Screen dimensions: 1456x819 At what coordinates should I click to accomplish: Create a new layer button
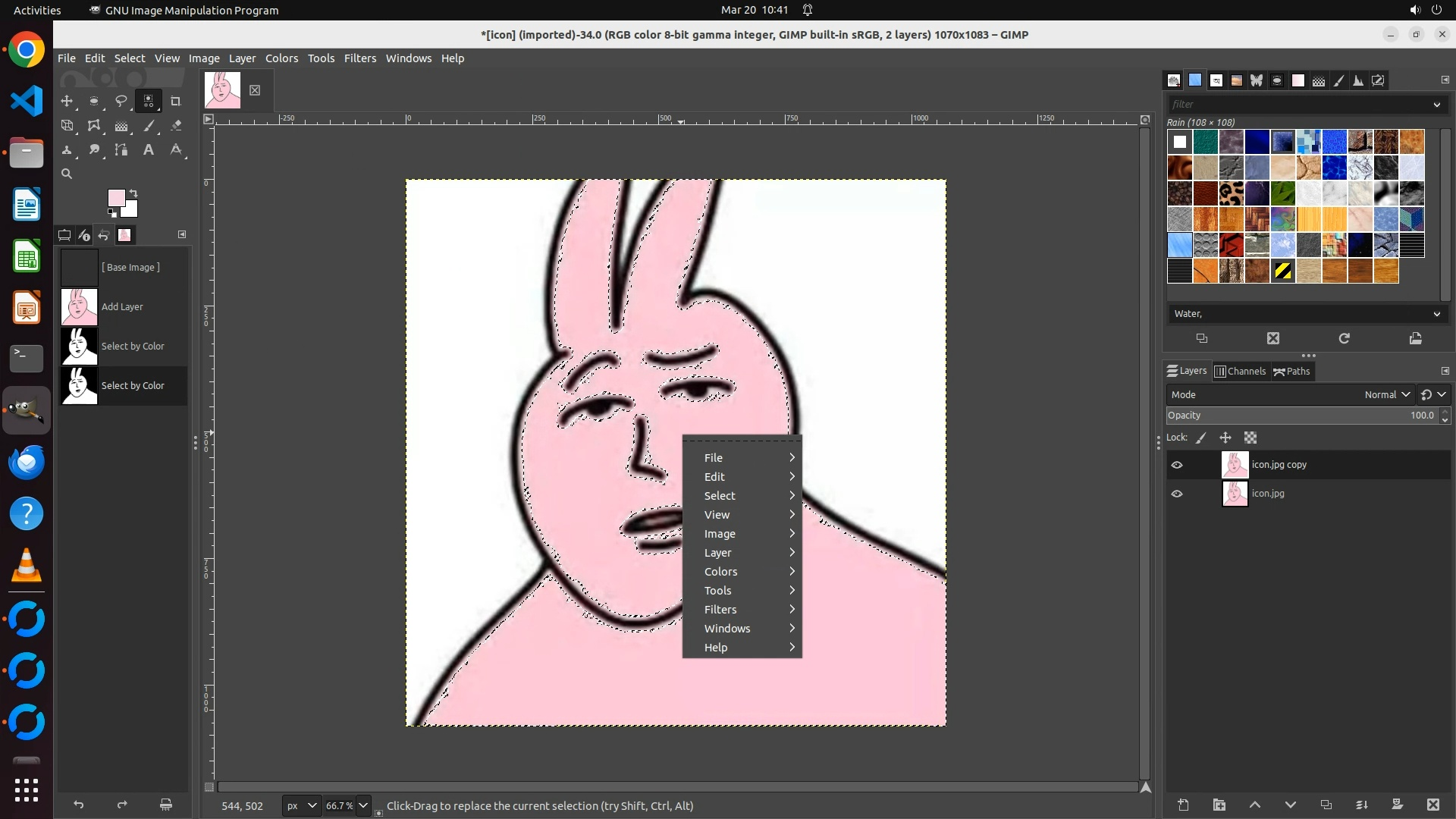click(1183, 805)
